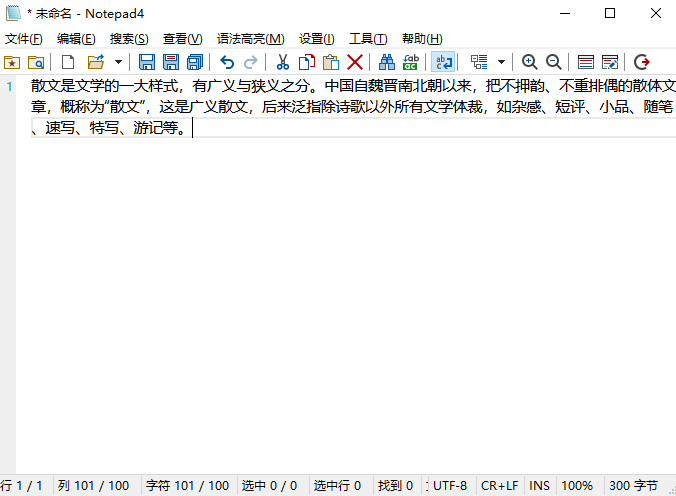This screenshot has height=496, width=676.
Task: Click line number 1 in the margin
Action: coord(9,87)
